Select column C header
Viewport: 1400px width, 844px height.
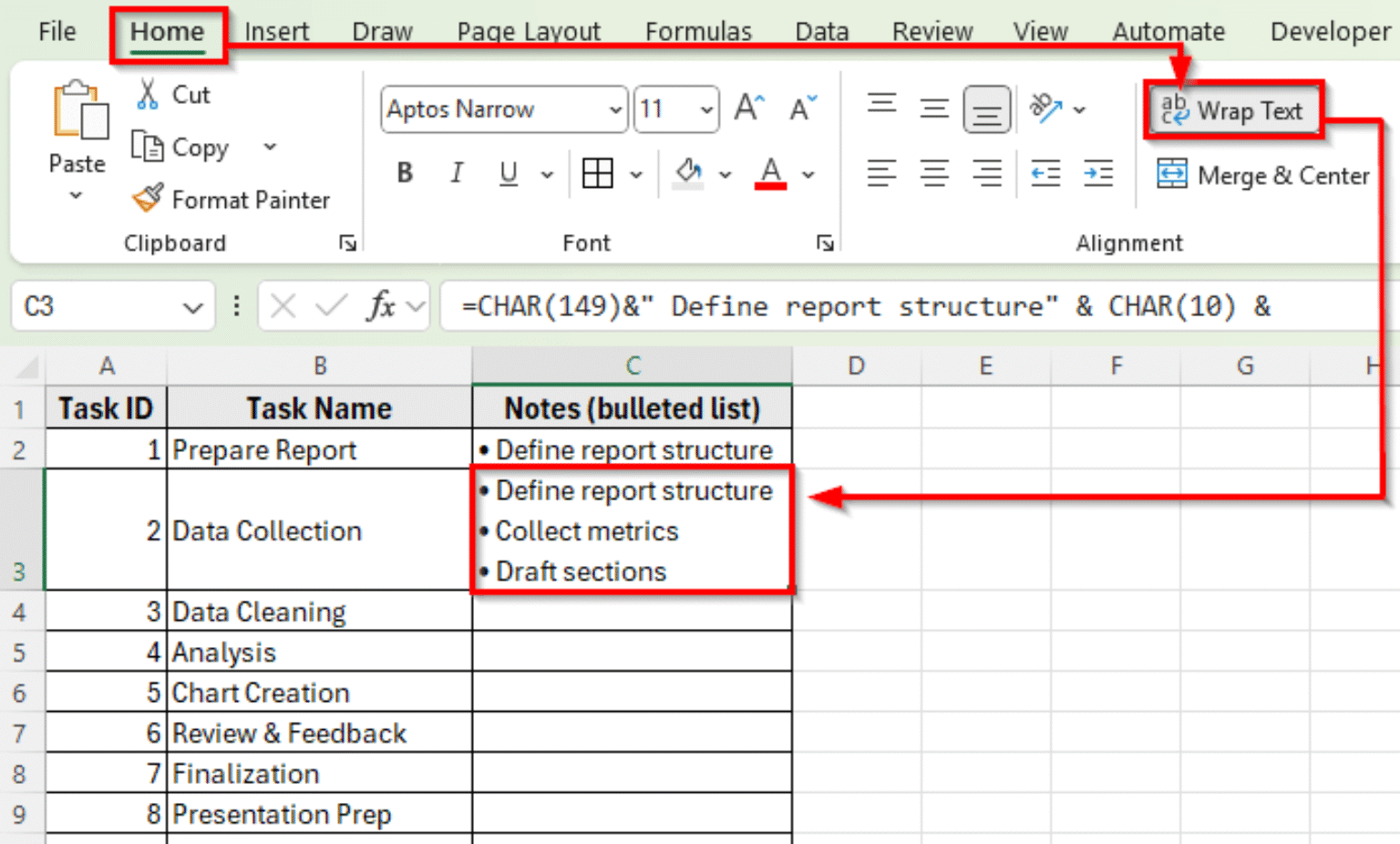click(633, 365)
